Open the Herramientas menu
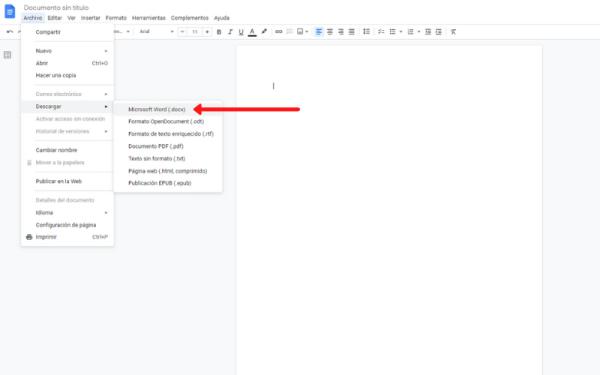The height and width of the screenshot is (375, 600). [148, 18]
